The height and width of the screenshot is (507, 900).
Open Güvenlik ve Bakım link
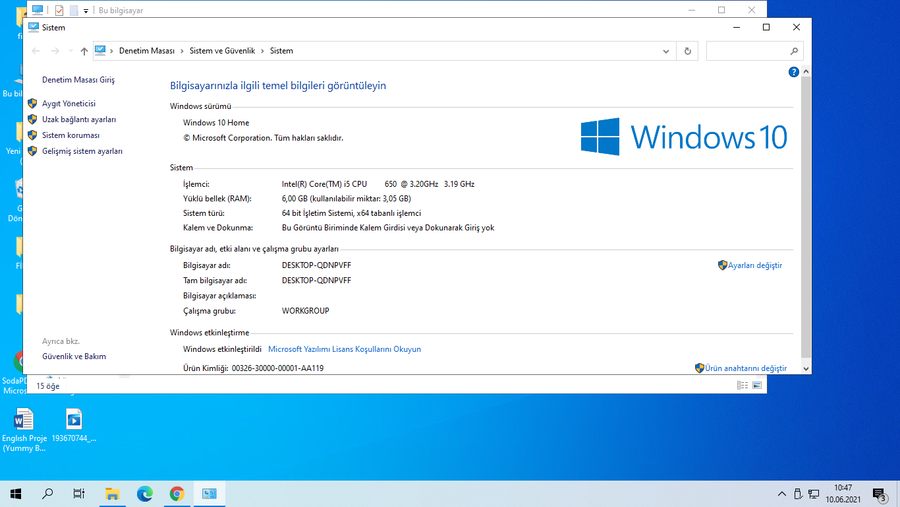pyautogui.click(x=74, y=357)
